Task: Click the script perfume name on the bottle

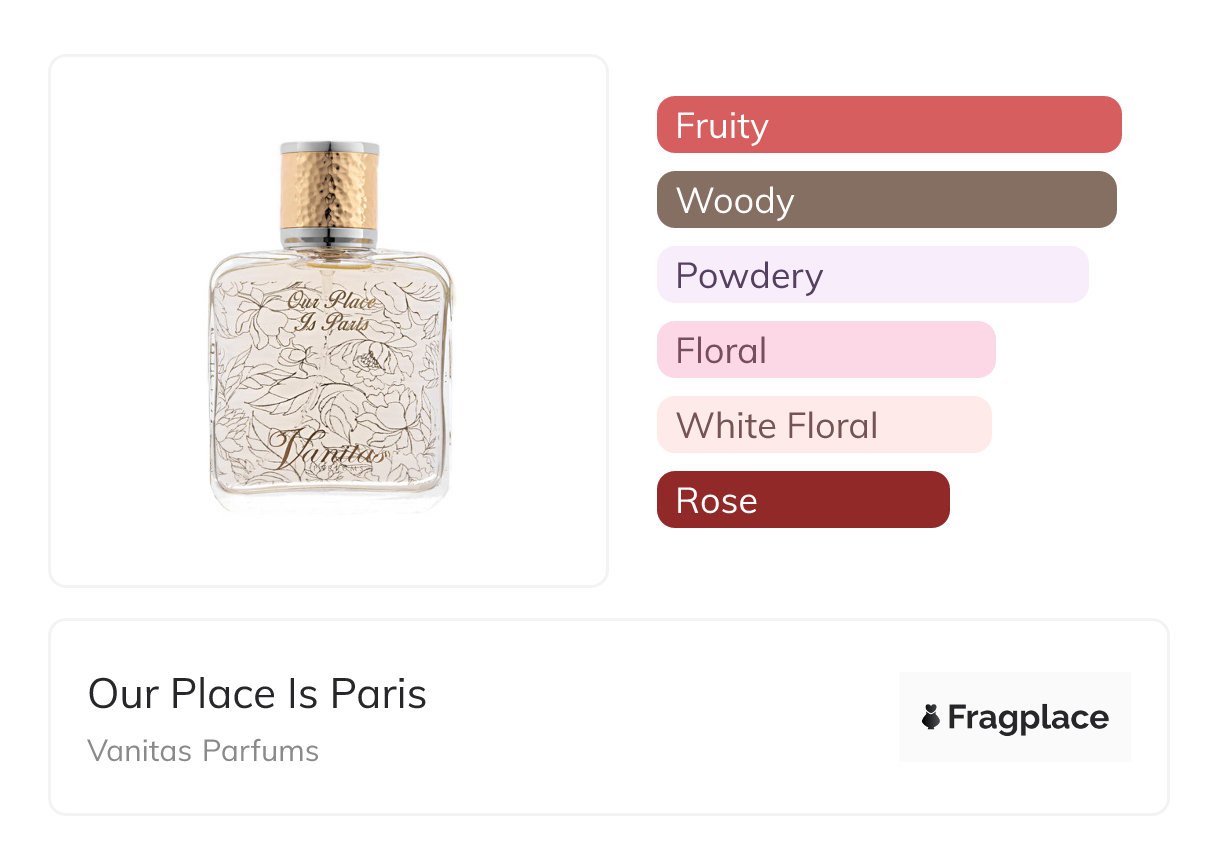Action: (330, 311)
